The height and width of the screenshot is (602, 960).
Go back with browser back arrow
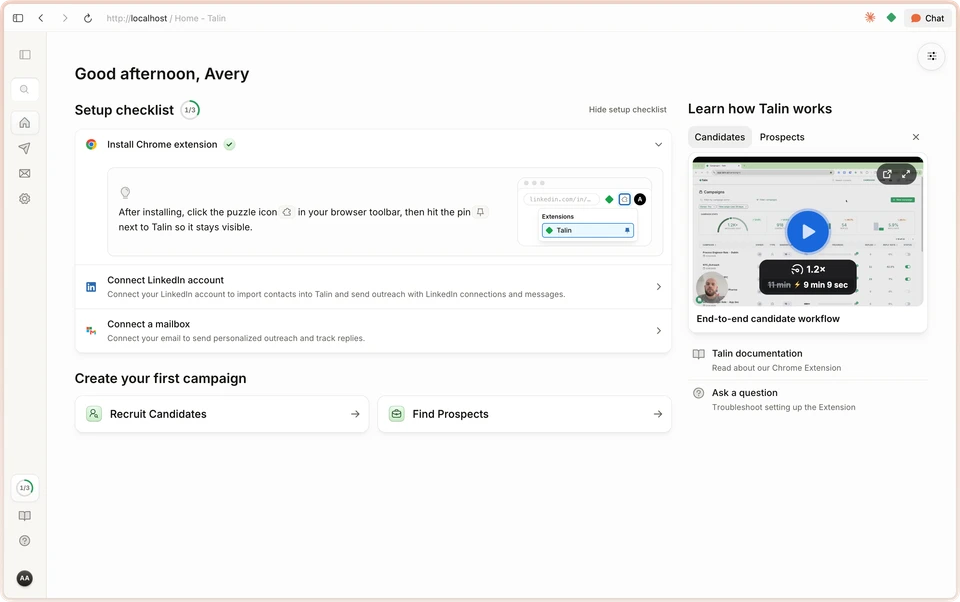(x=41, y=18)
